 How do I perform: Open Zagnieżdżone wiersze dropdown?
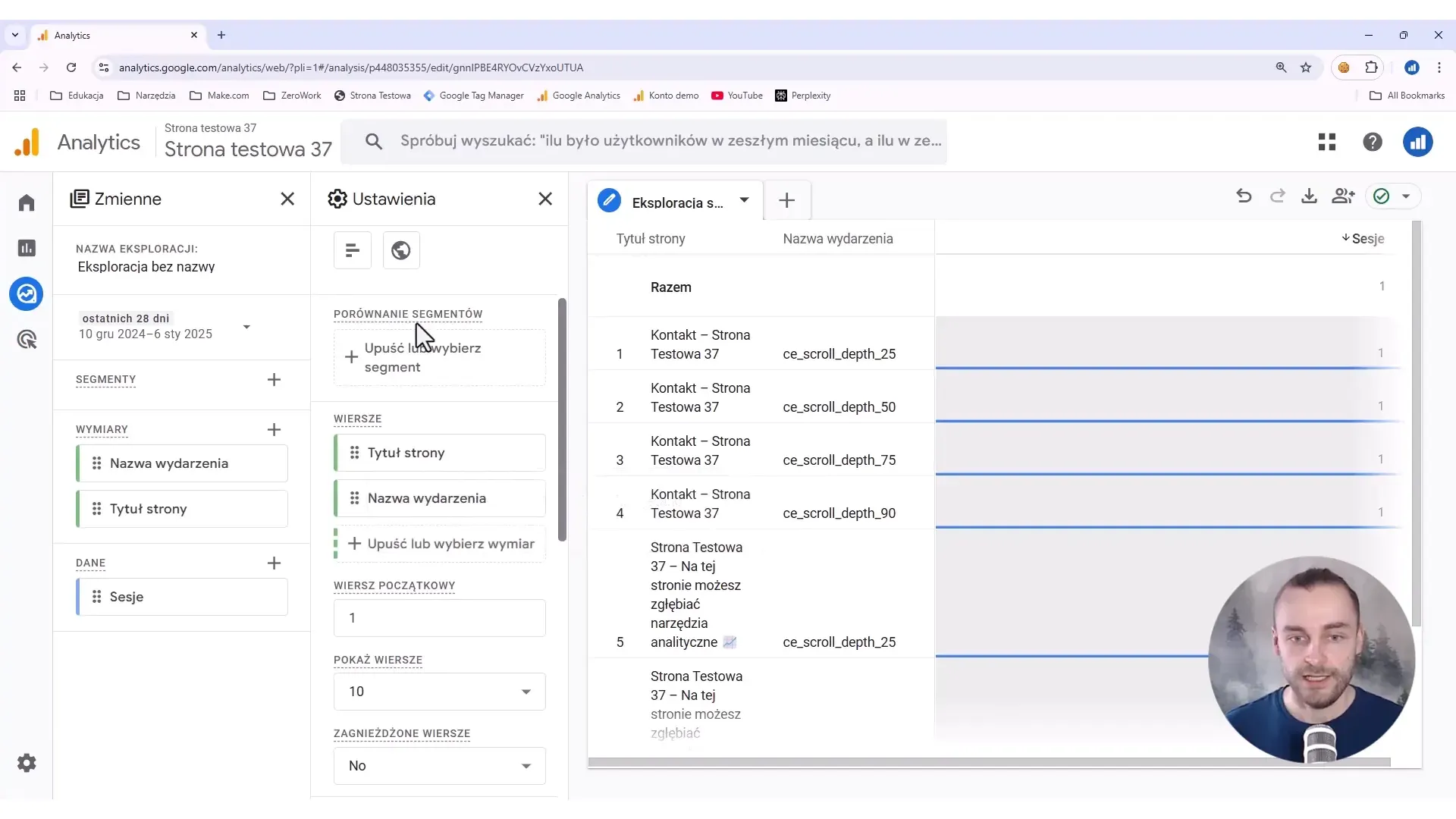click(x=440, y=766)
